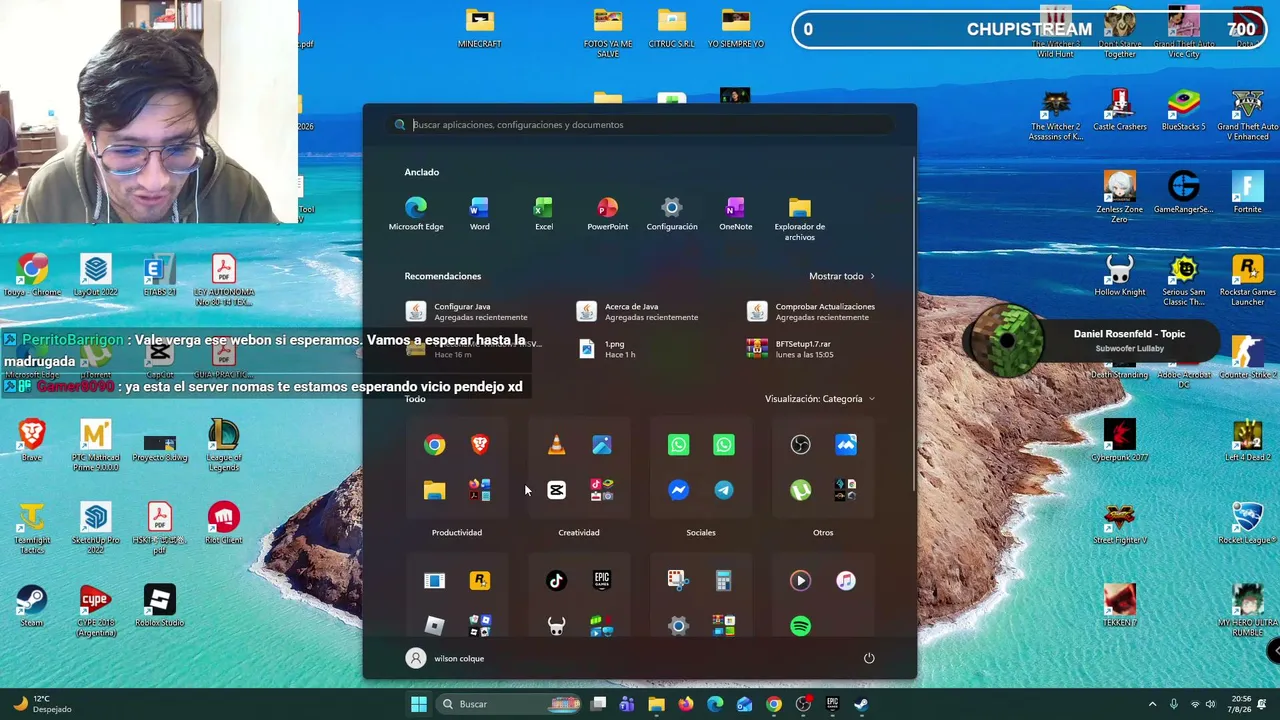Open Snipping Tool from the Start menu
Screen dimensions: 1280x720
[x=678, y=581]
